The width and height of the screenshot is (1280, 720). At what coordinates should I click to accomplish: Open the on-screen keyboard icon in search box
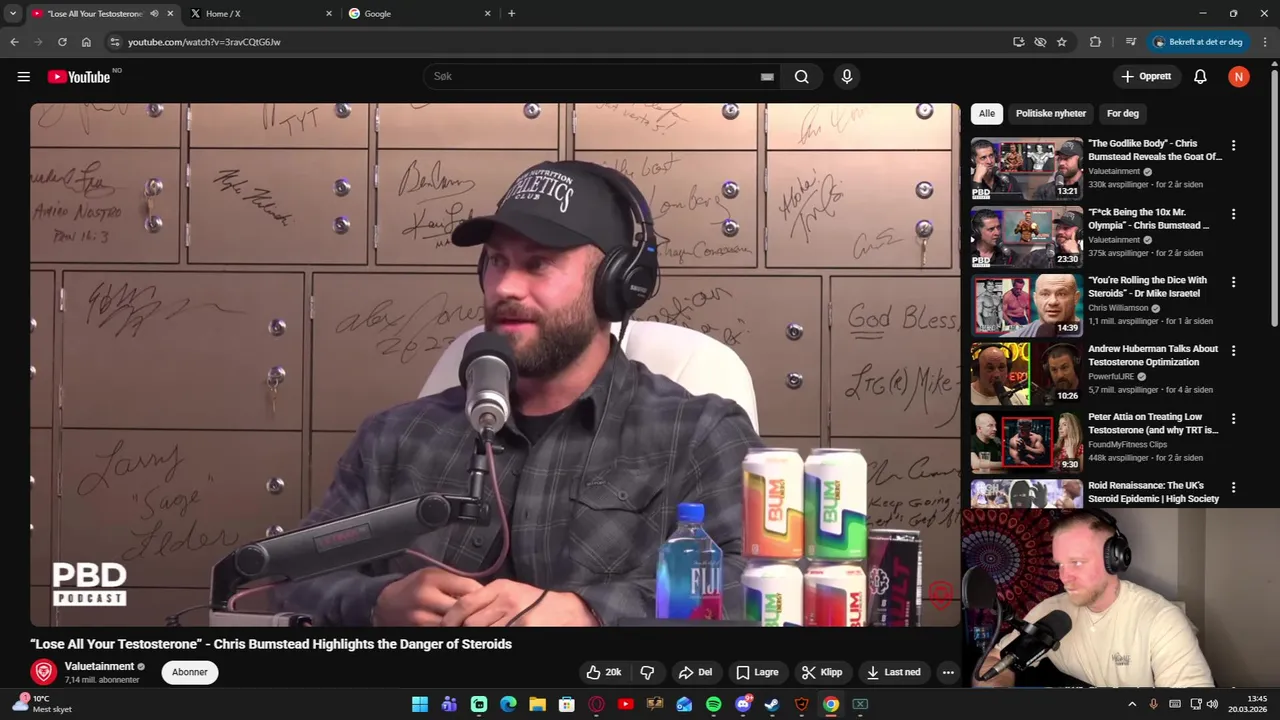(x=767, y=77)
